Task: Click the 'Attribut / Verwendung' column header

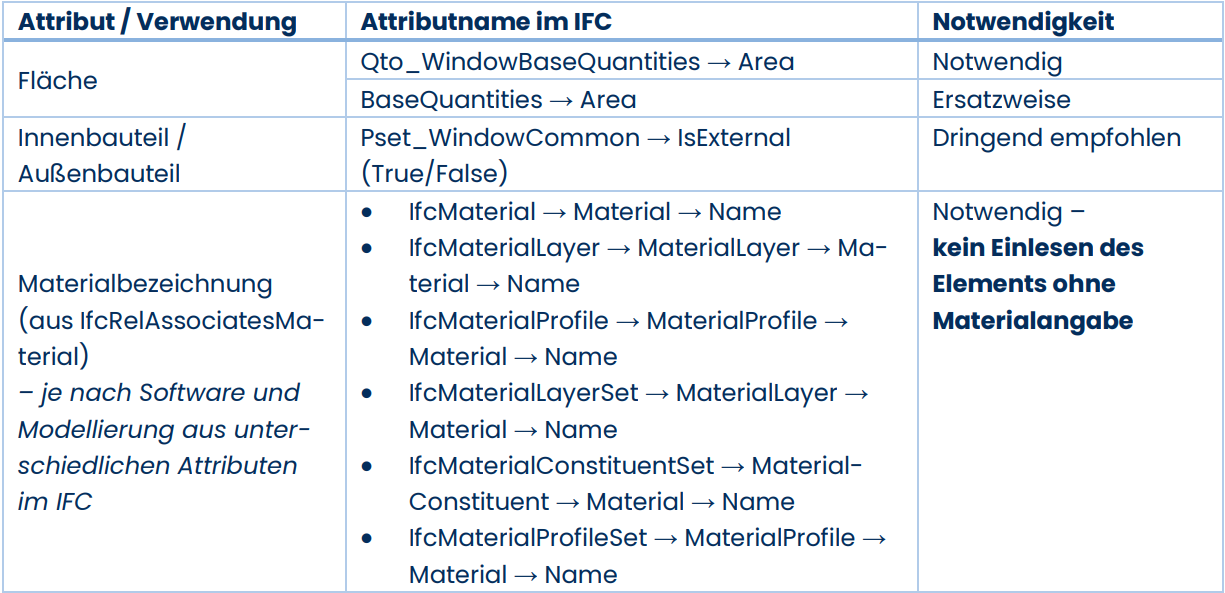Action: [x=157, y=21]
